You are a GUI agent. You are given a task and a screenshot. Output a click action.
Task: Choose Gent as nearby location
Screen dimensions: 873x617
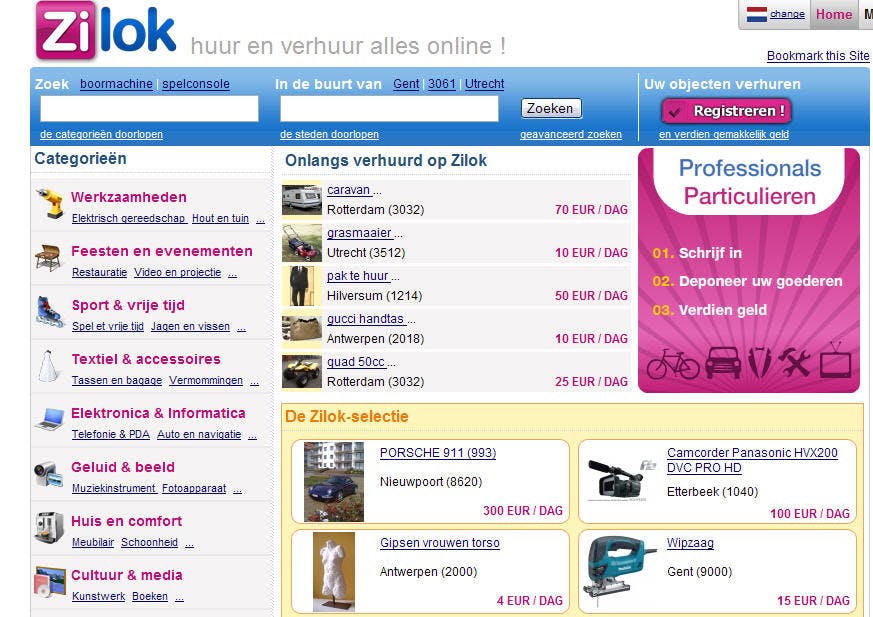point(406,84)
